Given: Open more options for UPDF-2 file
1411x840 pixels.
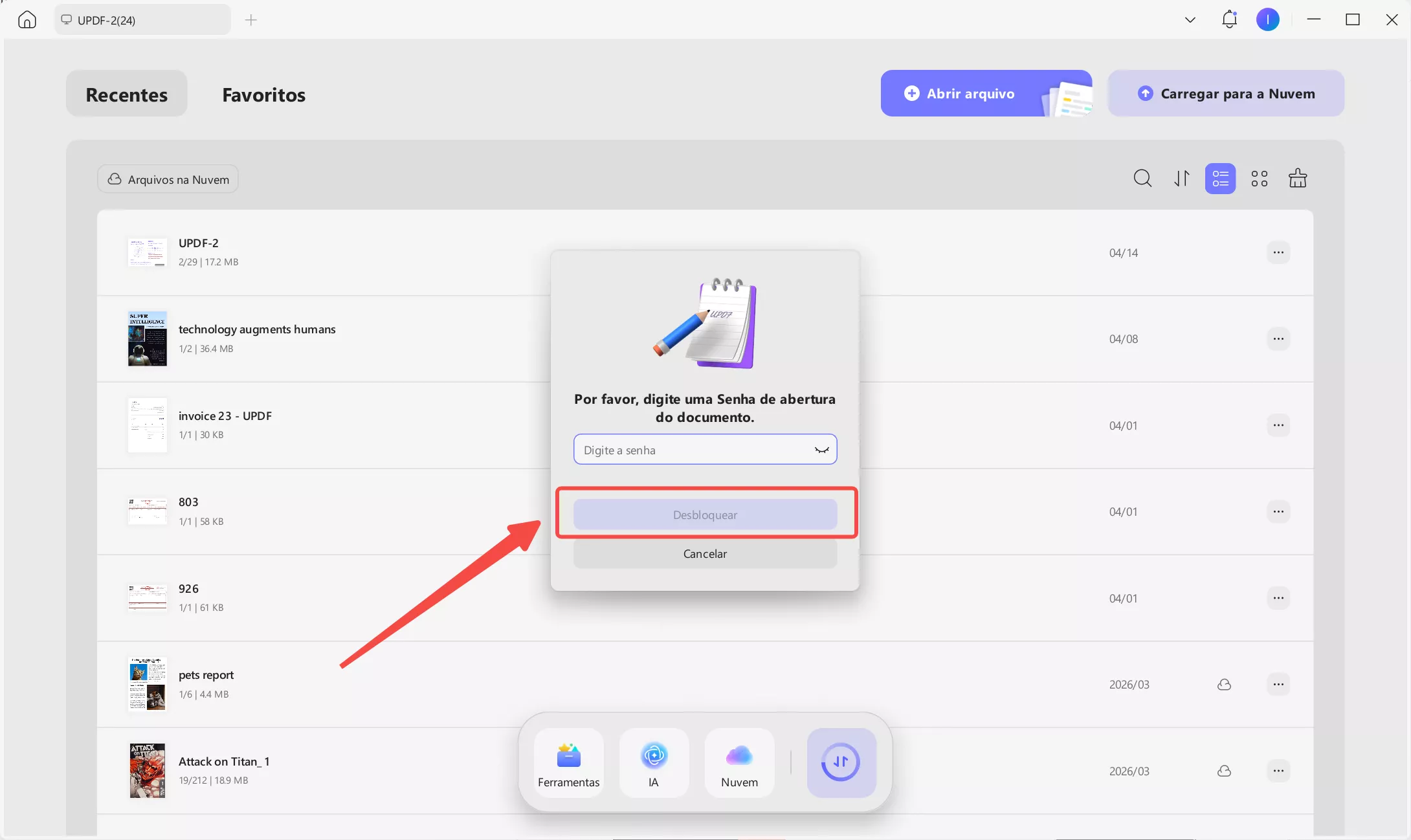Looking at the screenshot, I should (1278, 252).
